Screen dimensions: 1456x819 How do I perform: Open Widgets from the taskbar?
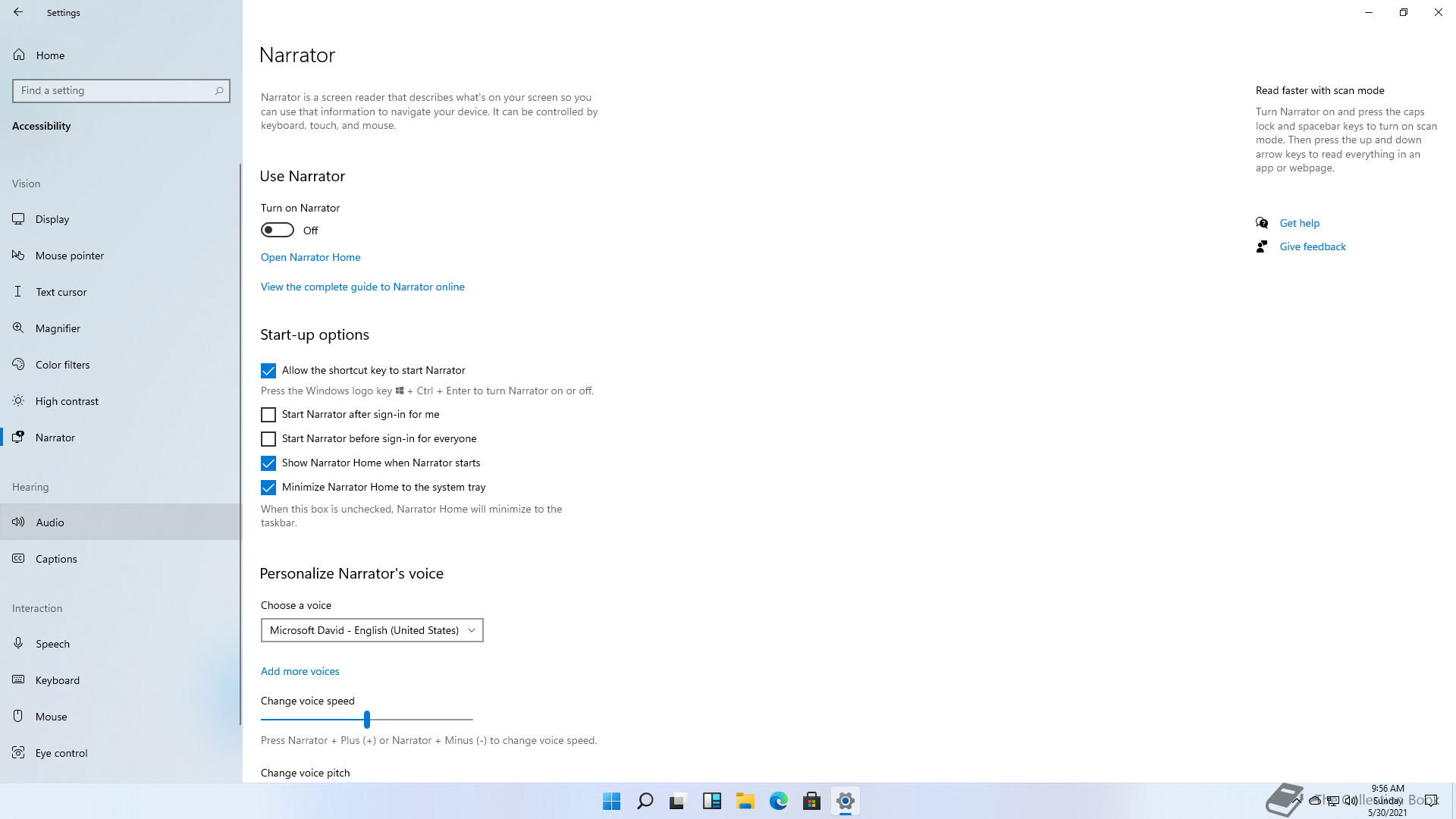point(712,801)
